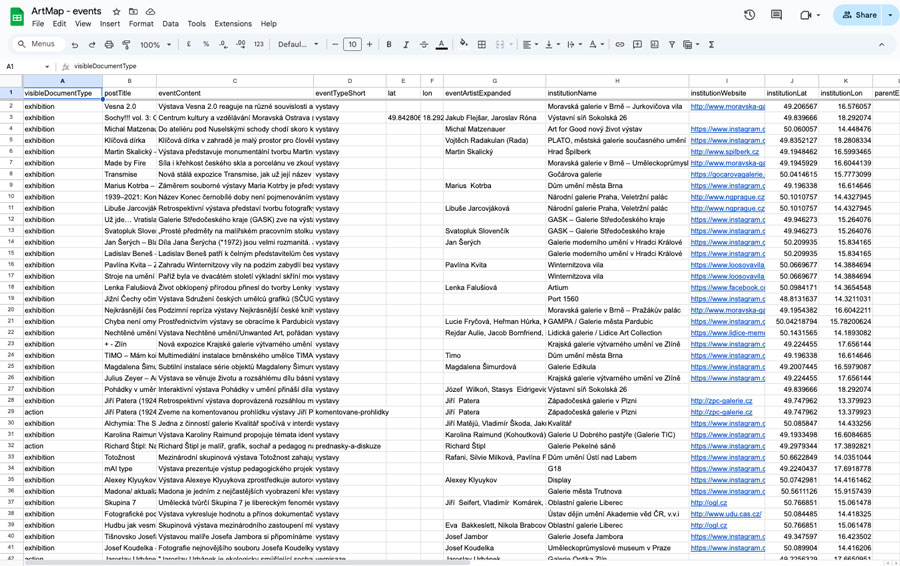
Task: Open version history clock icon
Action: coord(750,15)
